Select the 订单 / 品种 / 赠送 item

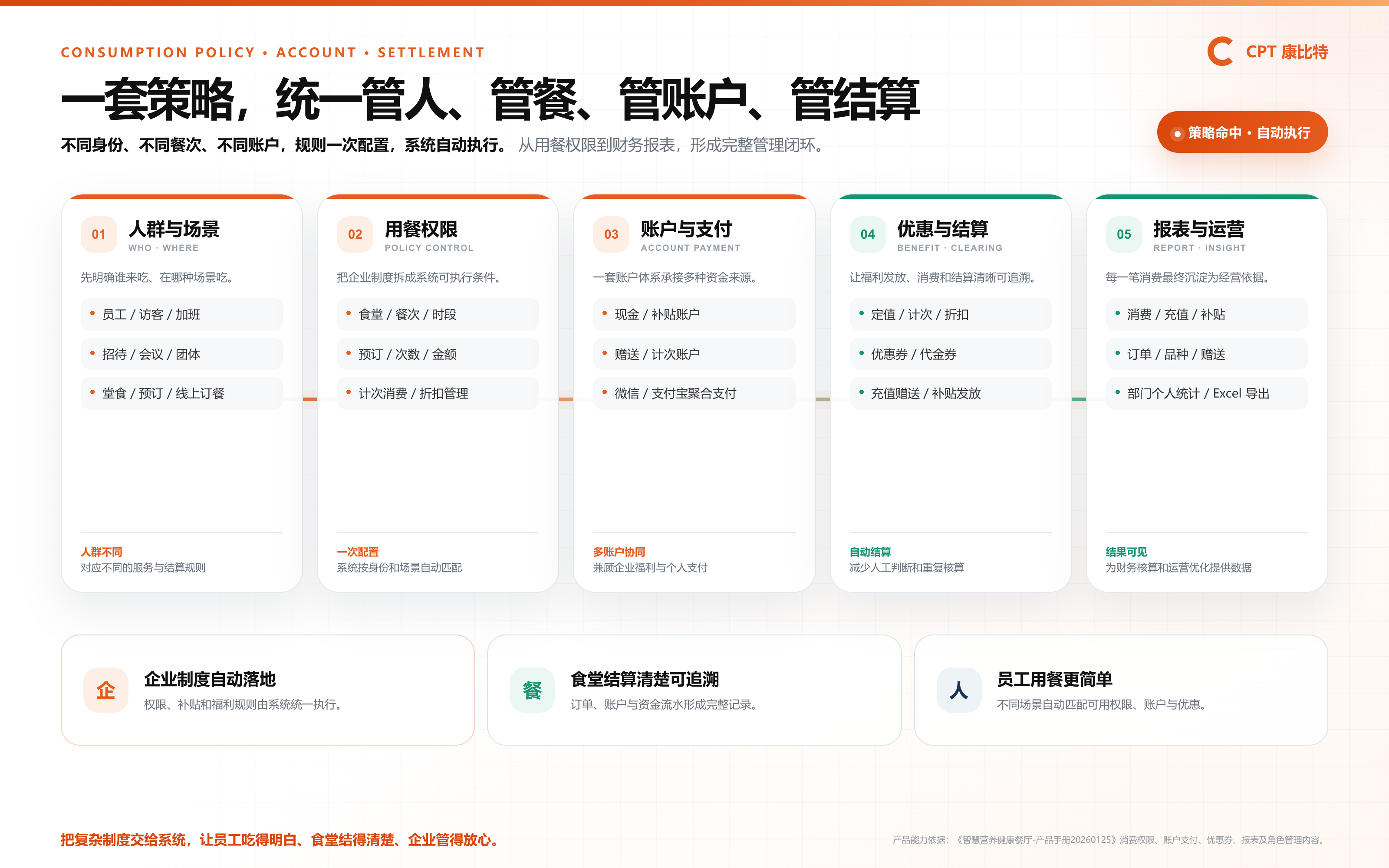[x=1207, y=354]
